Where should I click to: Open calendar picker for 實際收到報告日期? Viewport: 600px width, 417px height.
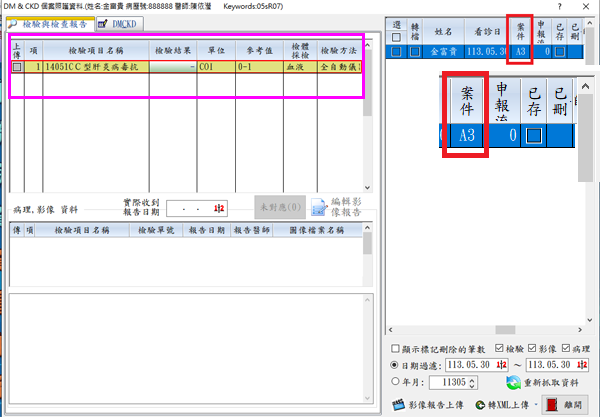pos(218,208)
